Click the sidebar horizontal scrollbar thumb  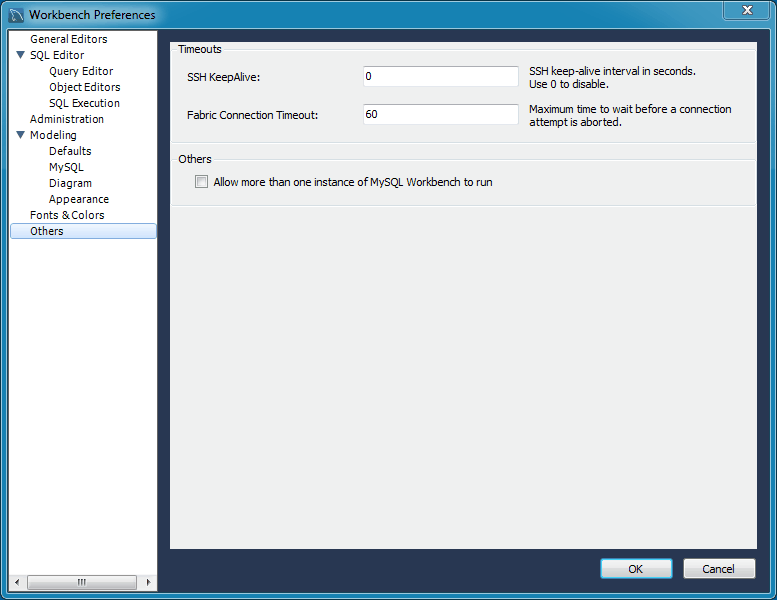tap(82, 582)
